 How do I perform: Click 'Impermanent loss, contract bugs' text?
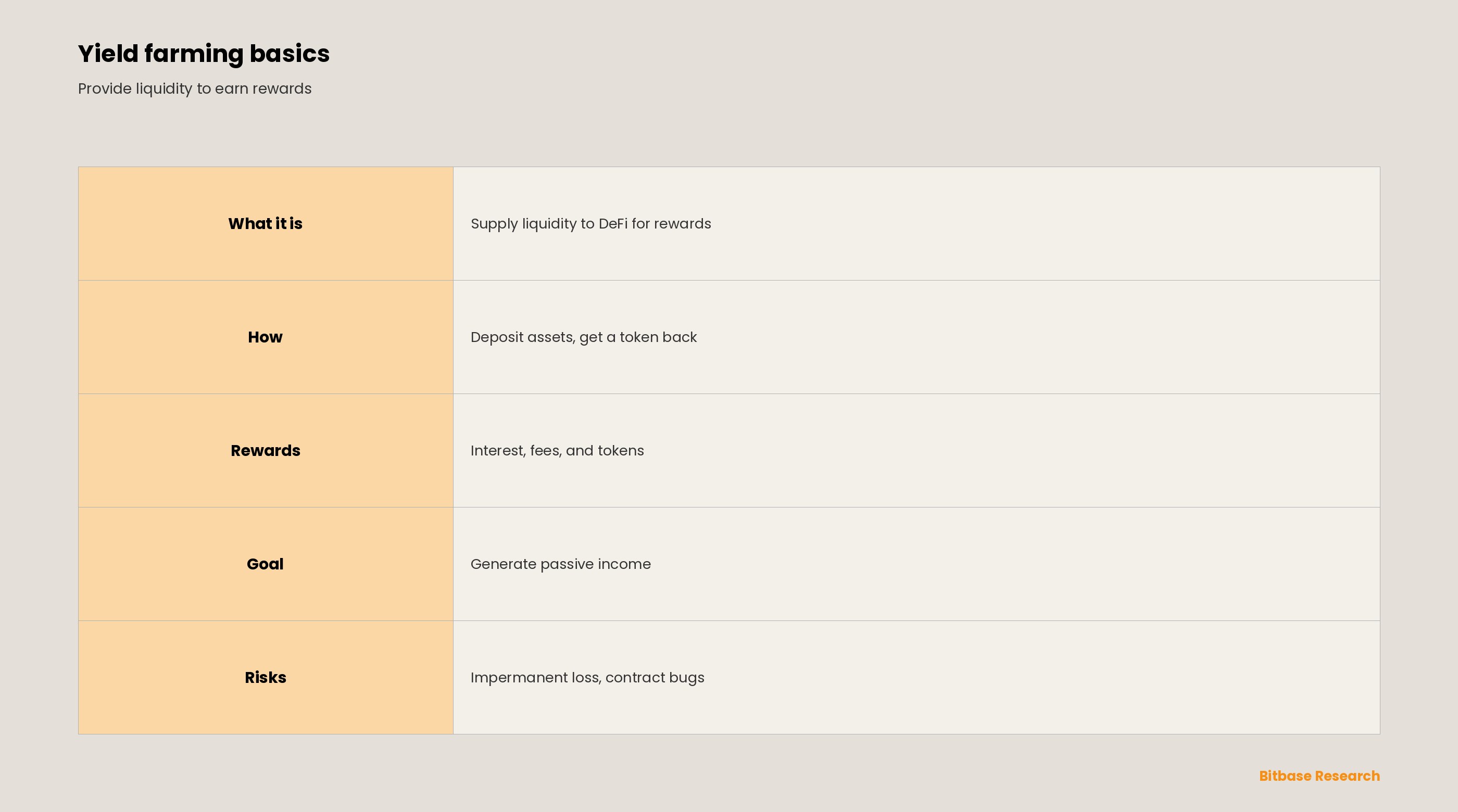[x=587, y=678]
